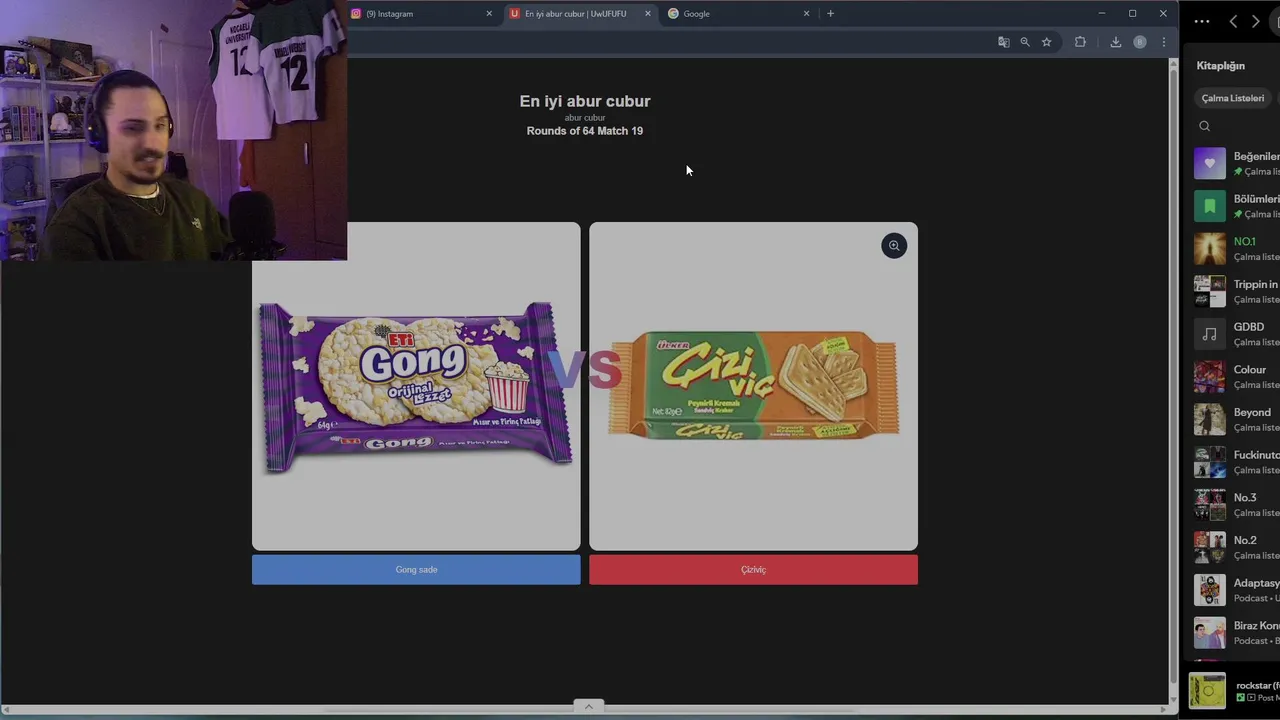This screenshot has width=1280, height=720.
Task: Vote for Çiziviç
Action: (753, 570)
